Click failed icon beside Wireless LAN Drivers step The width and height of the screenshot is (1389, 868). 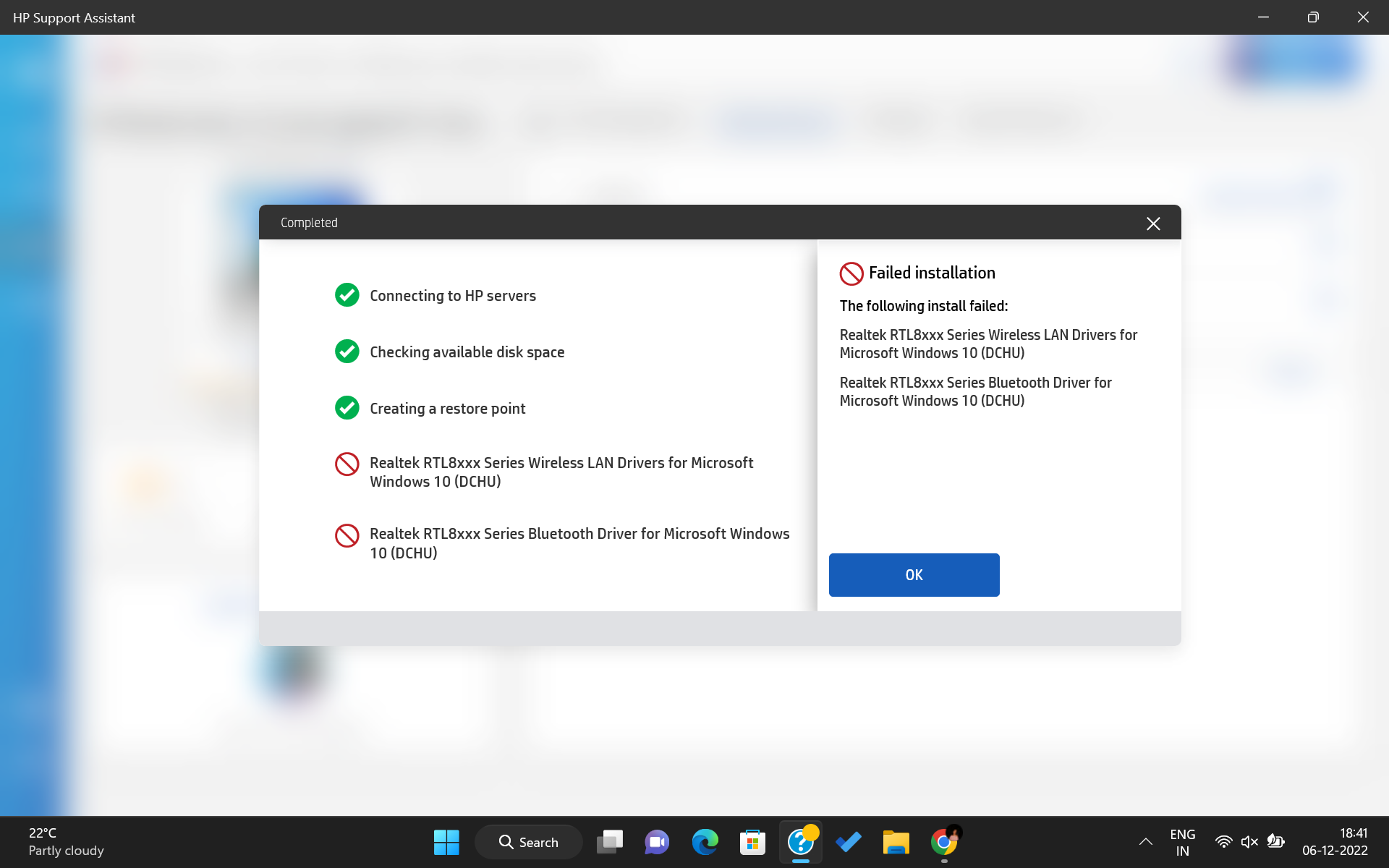[347, 464]
